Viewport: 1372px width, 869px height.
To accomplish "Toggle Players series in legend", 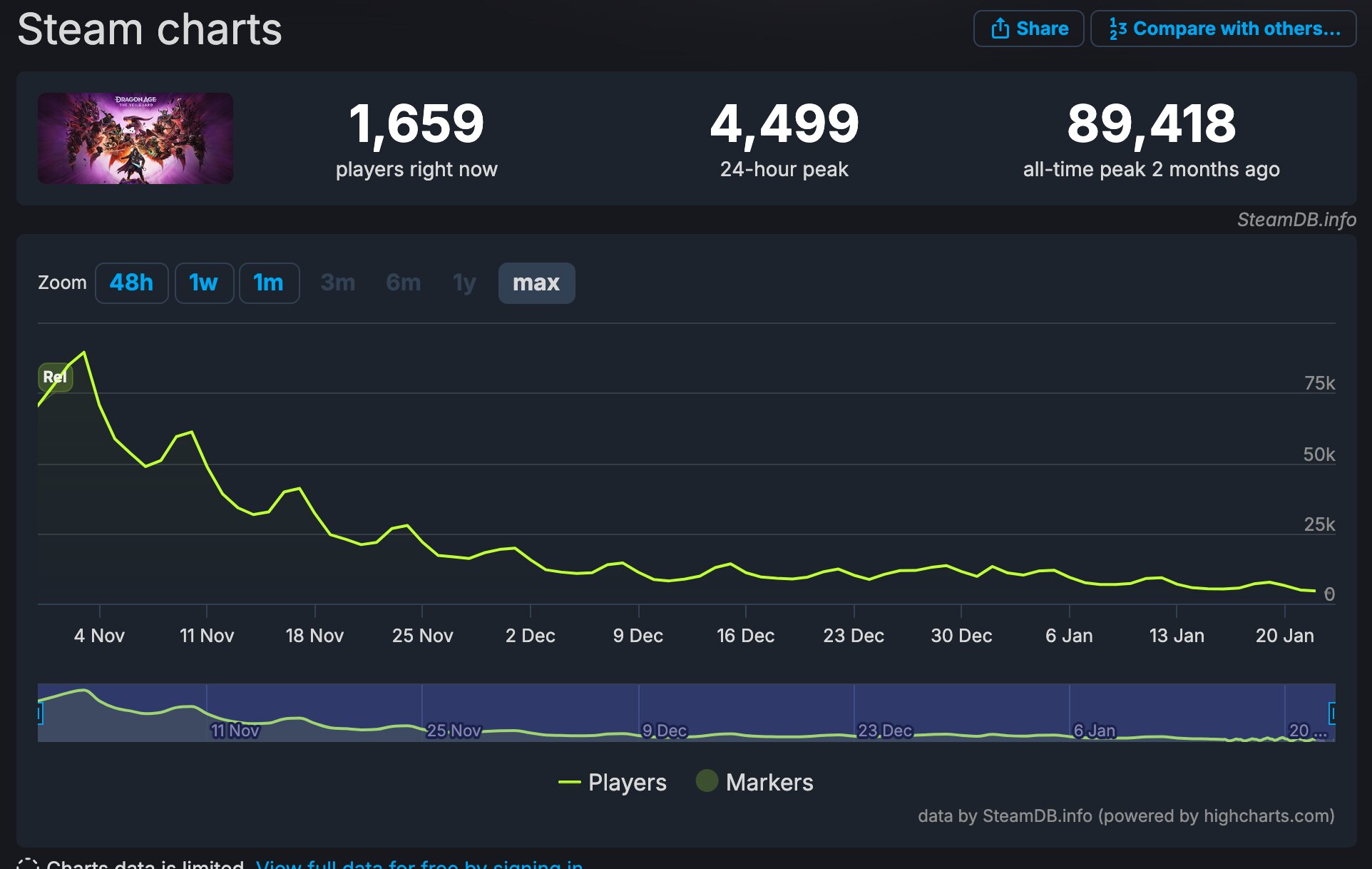I will coord(613,782).
